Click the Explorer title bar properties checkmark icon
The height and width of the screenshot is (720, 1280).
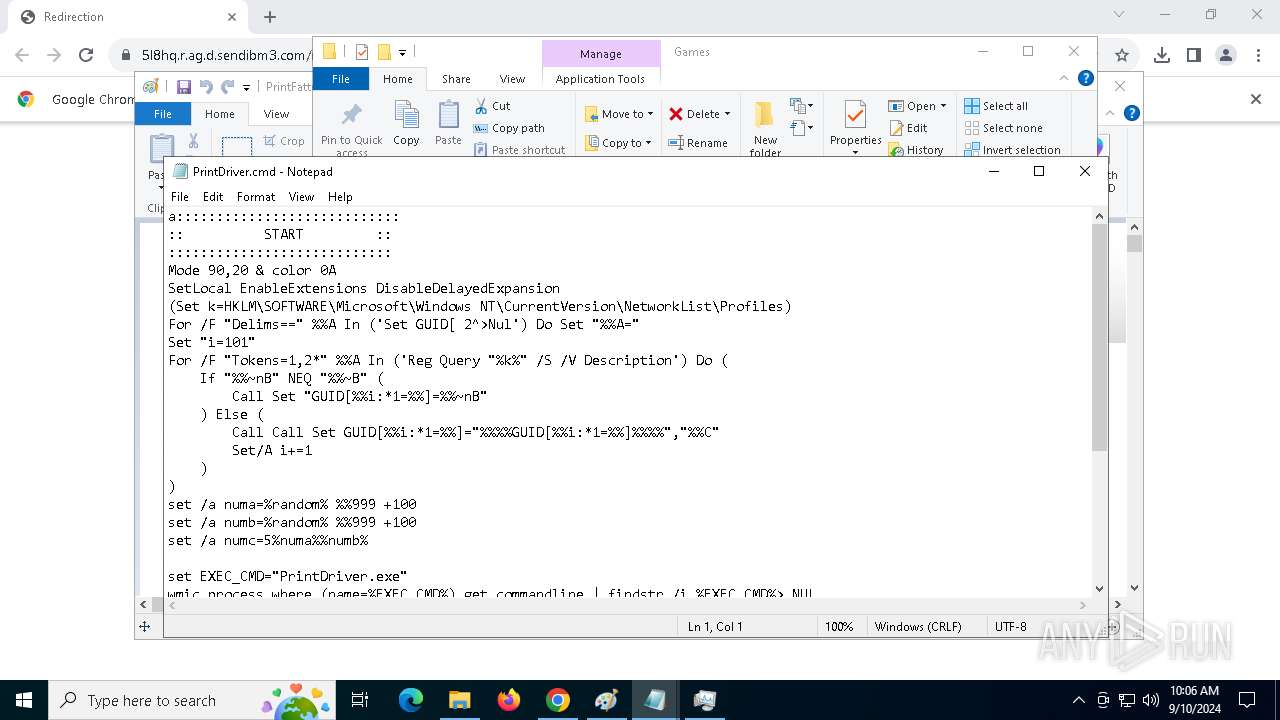coord(362,52)
